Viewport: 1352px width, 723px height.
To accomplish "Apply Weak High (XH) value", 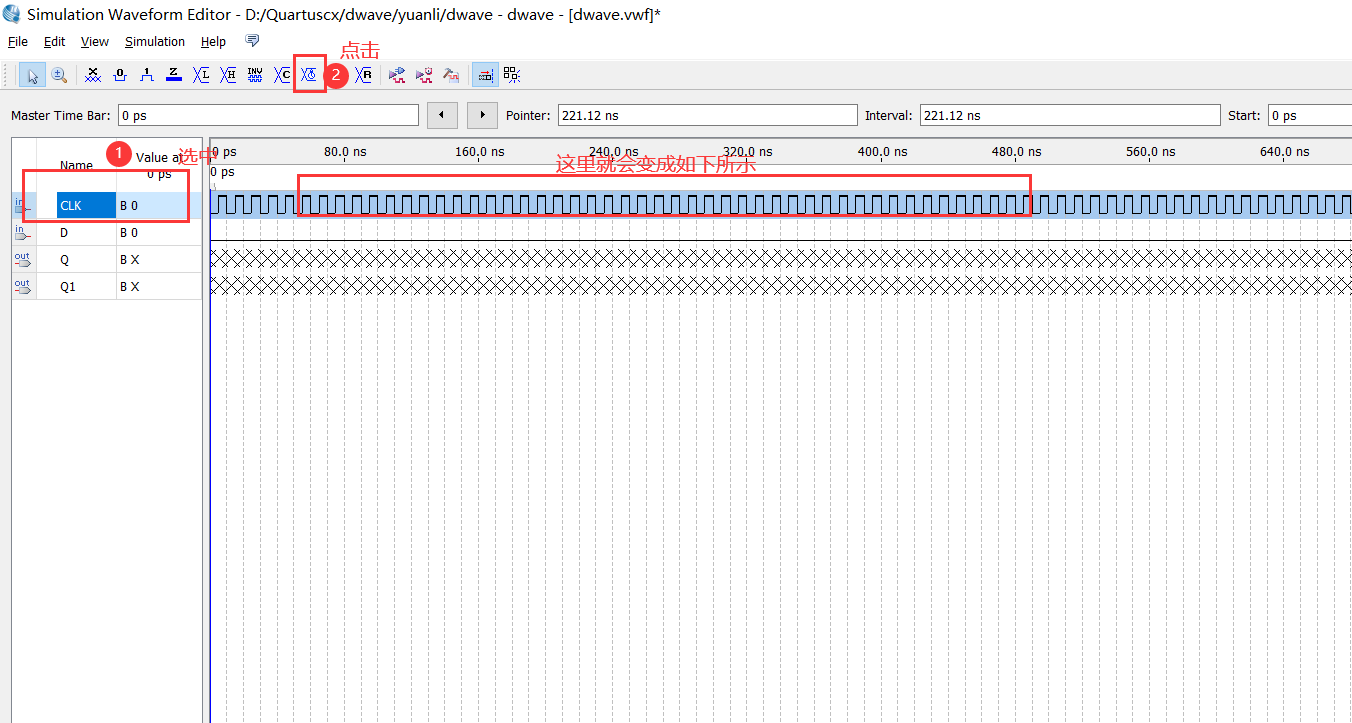I will point(228,75).
